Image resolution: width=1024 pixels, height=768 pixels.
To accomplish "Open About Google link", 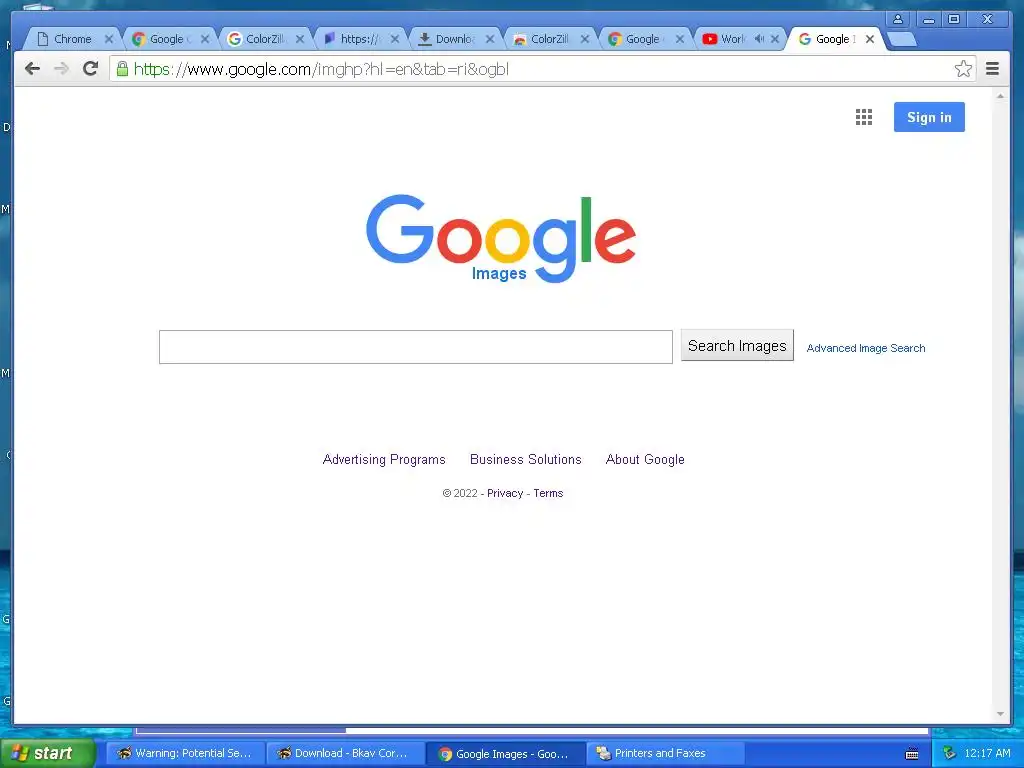I will coord(645,460).
